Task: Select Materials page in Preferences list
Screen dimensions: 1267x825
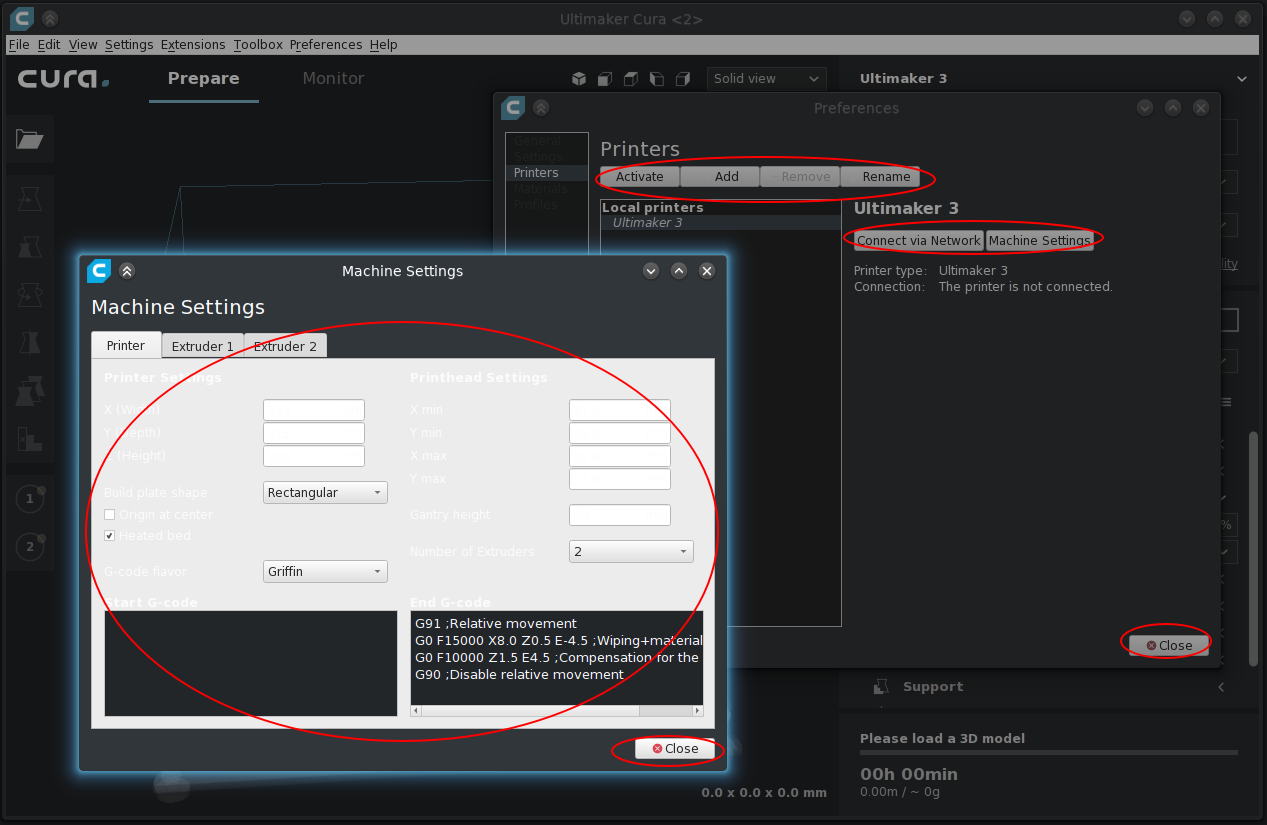Action: tap(547, 189)
